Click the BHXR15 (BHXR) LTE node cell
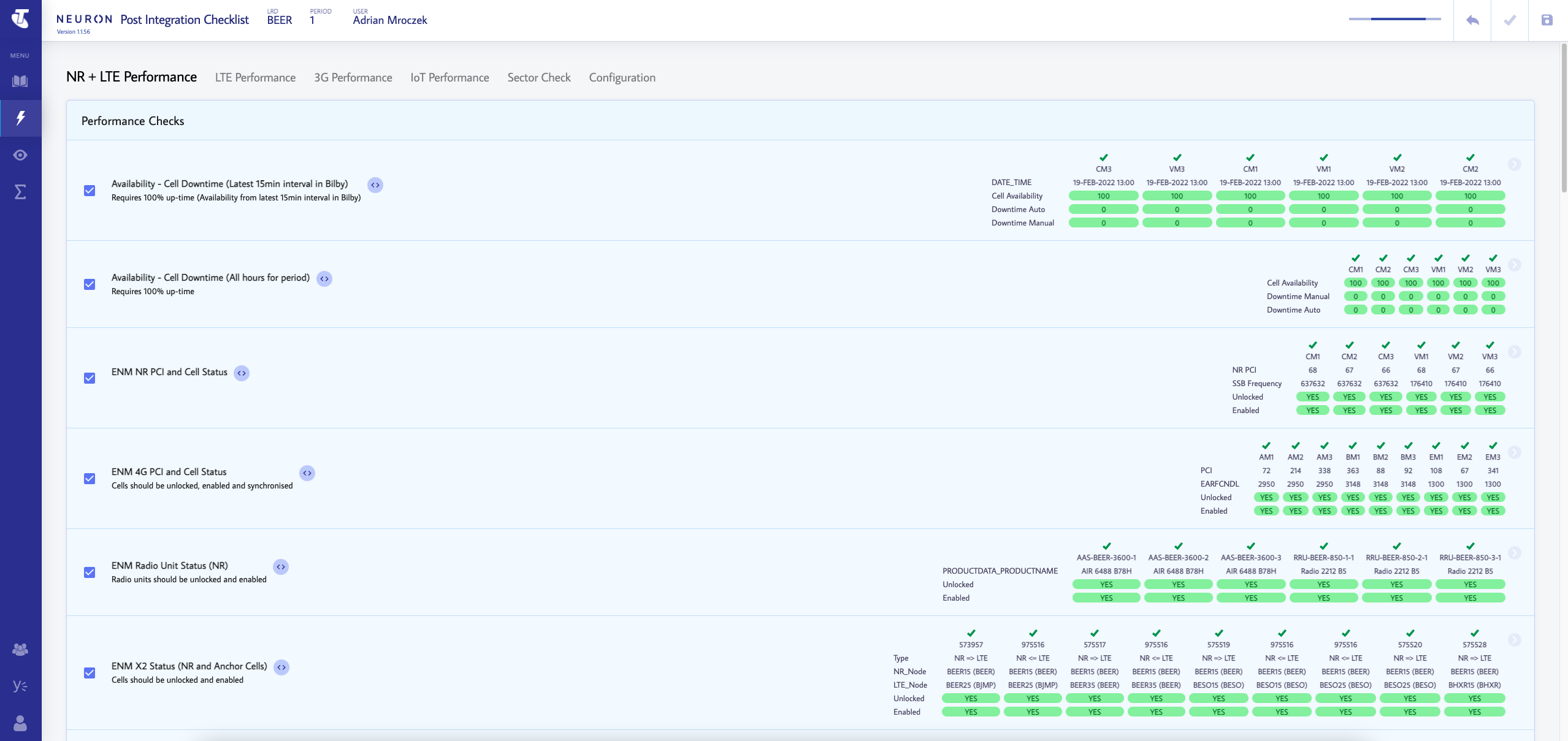The width and height of the screenshot is (1568, 741). coord(1474,685)
